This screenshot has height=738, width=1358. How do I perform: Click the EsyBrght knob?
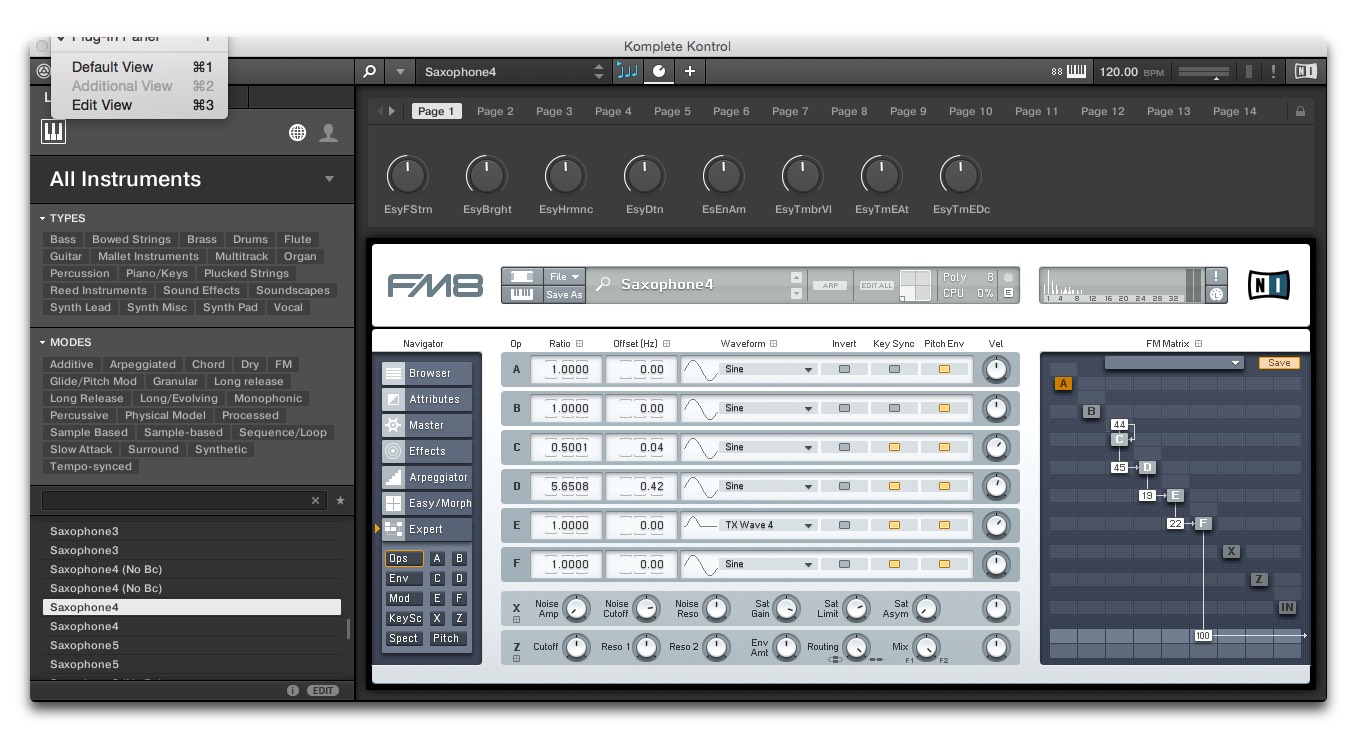[x=487, y=176]
